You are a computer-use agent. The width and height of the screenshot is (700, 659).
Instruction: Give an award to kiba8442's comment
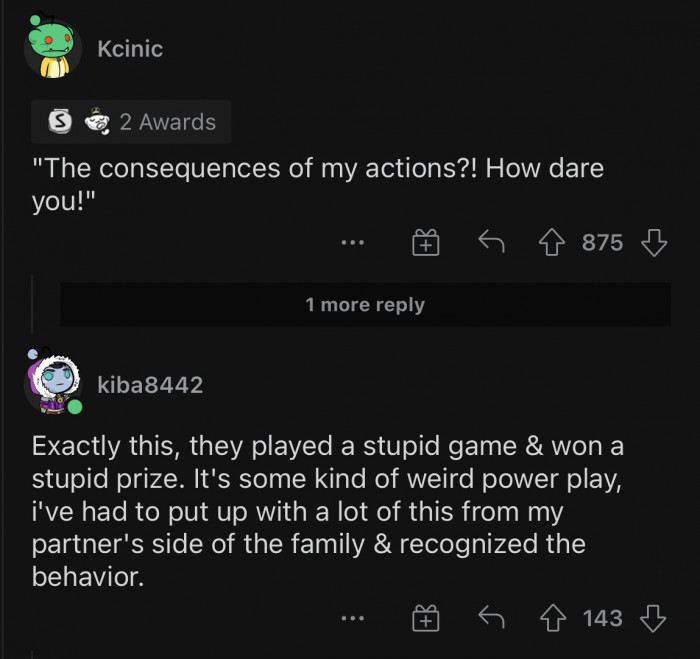(x=426, y=619)
